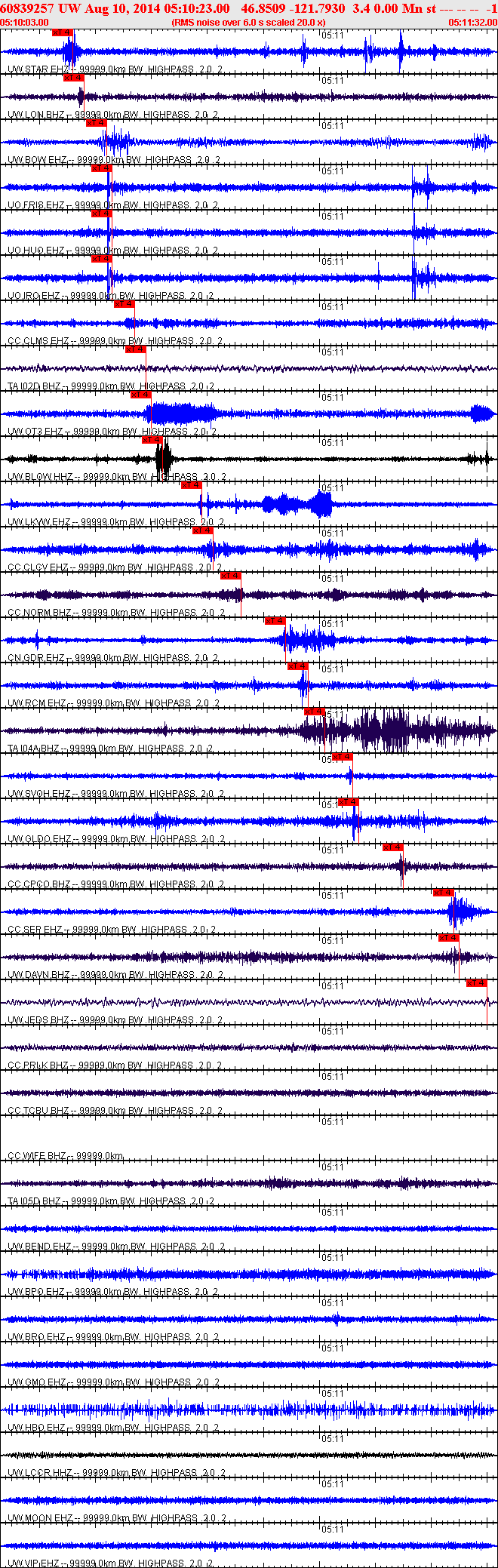Viewport: 498px width, 1568px height.
Task: Click the CC.SER.EHZ station label
Action: point(35,930)
